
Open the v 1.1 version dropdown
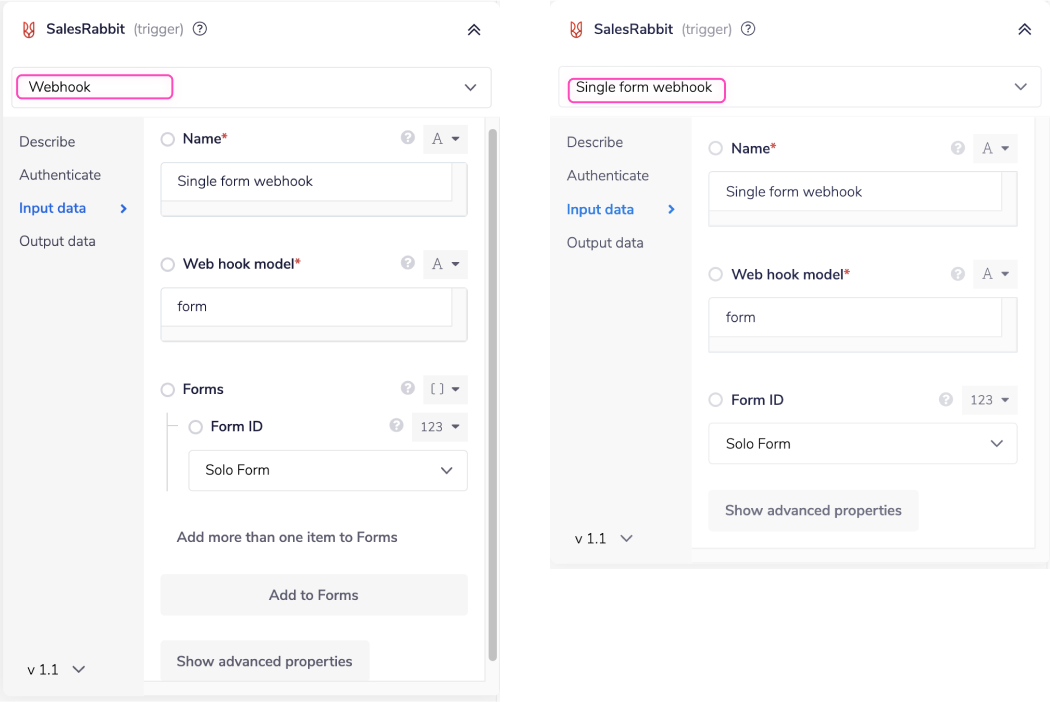click(55, 669)
